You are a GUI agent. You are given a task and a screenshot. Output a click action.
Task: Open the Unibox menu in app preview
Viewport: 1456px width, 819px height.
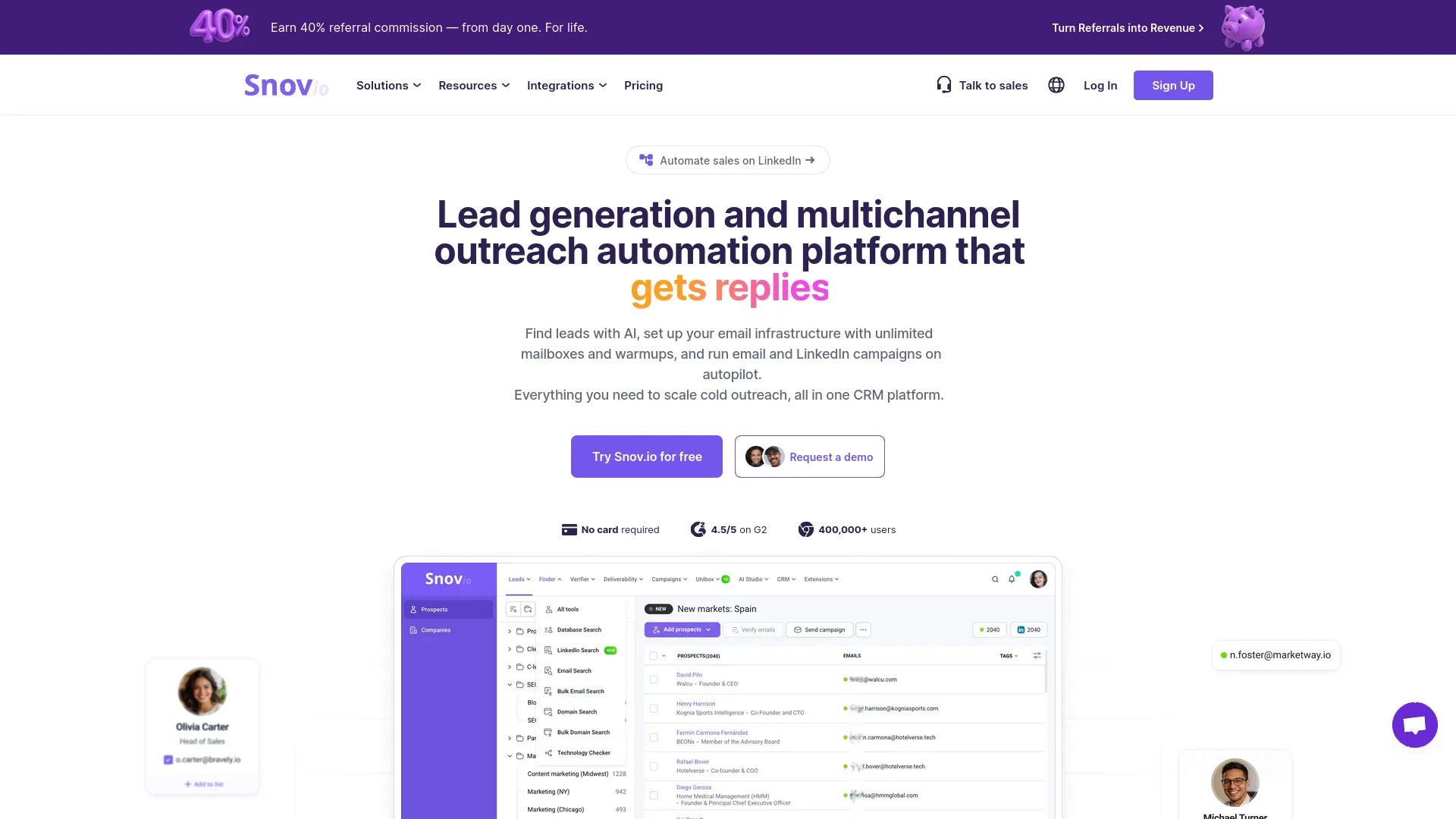[712, 579]
